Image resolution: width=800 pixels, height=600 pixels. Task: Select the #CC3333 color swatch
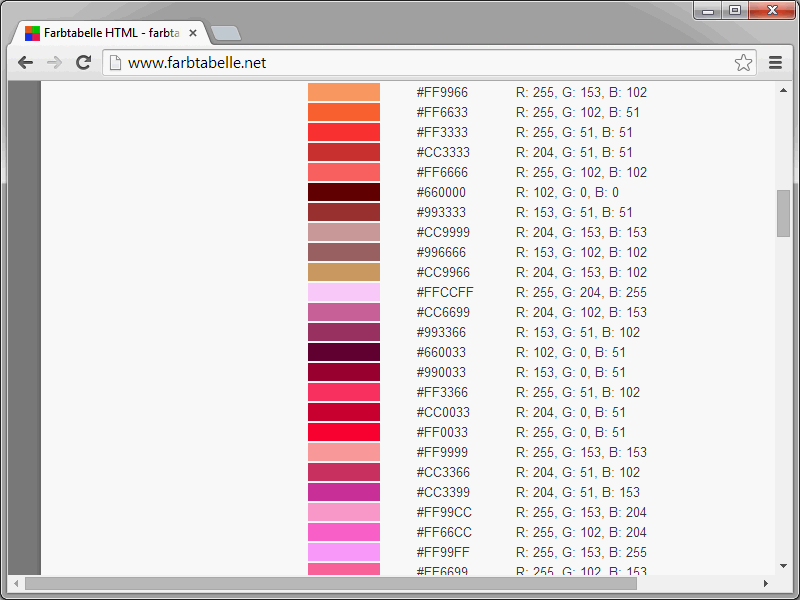(344, 152)
